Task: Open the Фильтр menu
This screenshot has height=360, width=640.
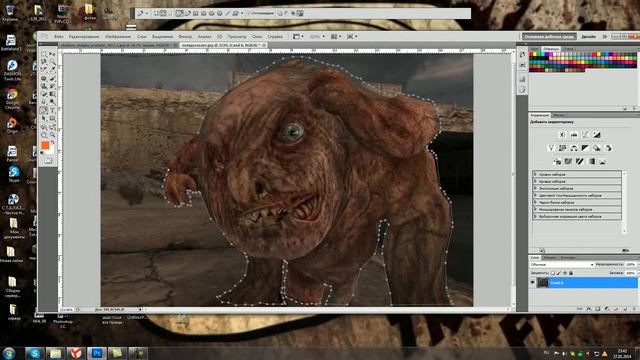Action: click(x=185, y=36)
